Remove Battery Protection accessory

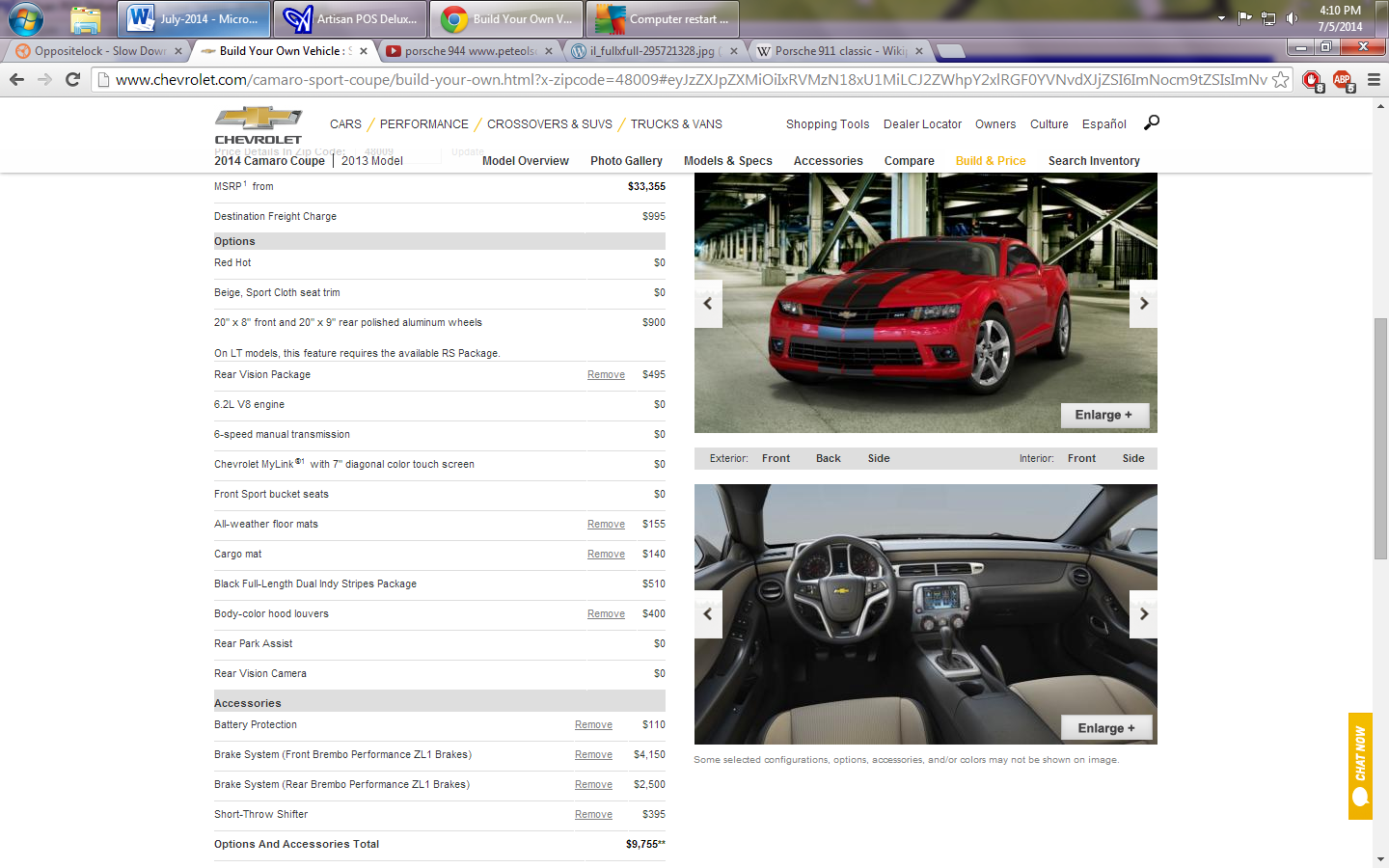[x=593, y=725]
